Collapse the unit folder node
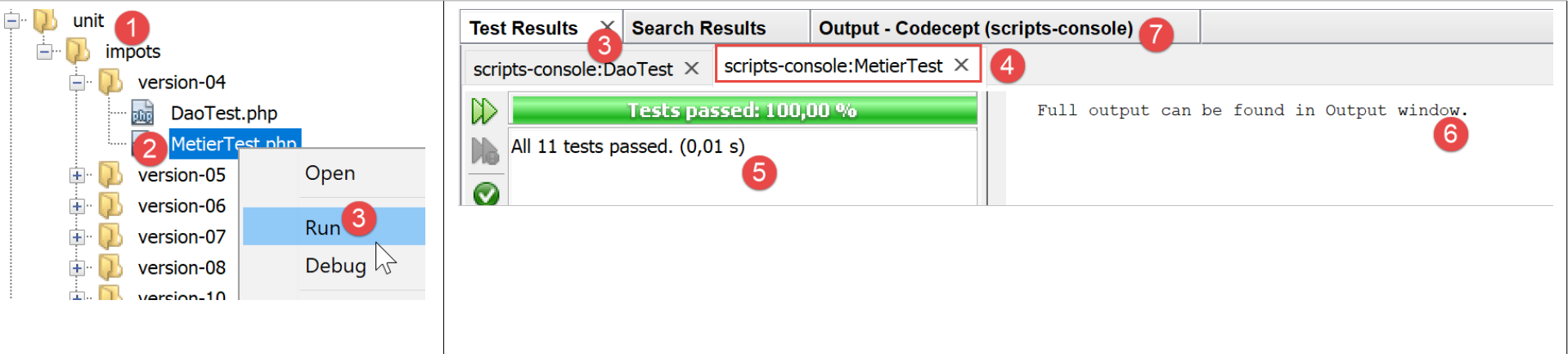The image size is (1568, 354). pyautogui.click(x=12, y=21)
